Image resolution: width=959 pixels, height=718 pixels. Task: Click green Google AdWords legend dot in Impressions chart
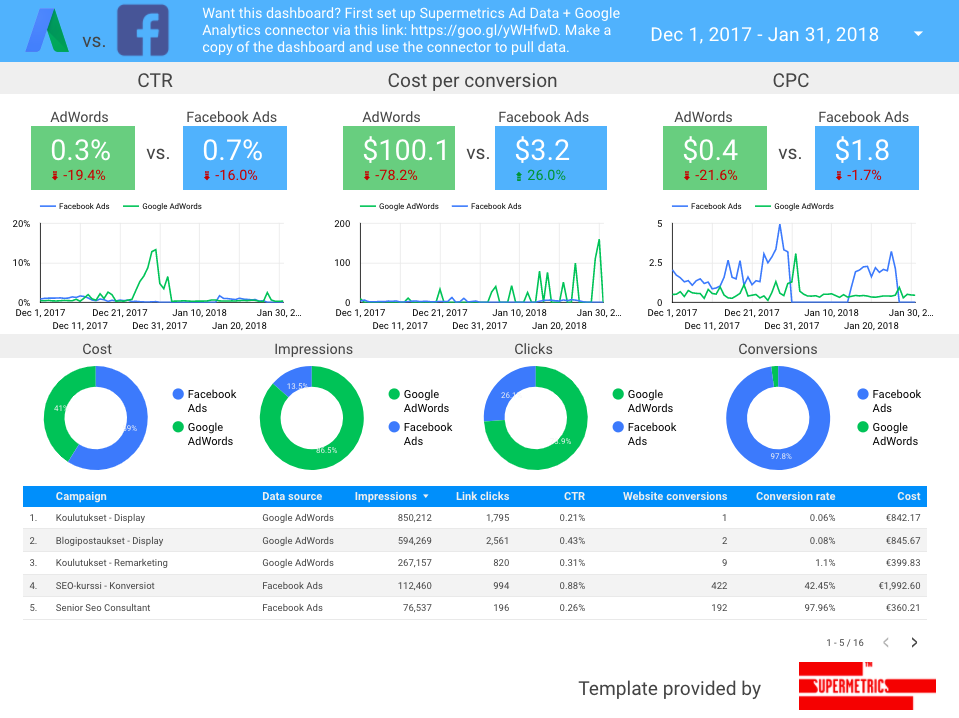click(394, 394)
